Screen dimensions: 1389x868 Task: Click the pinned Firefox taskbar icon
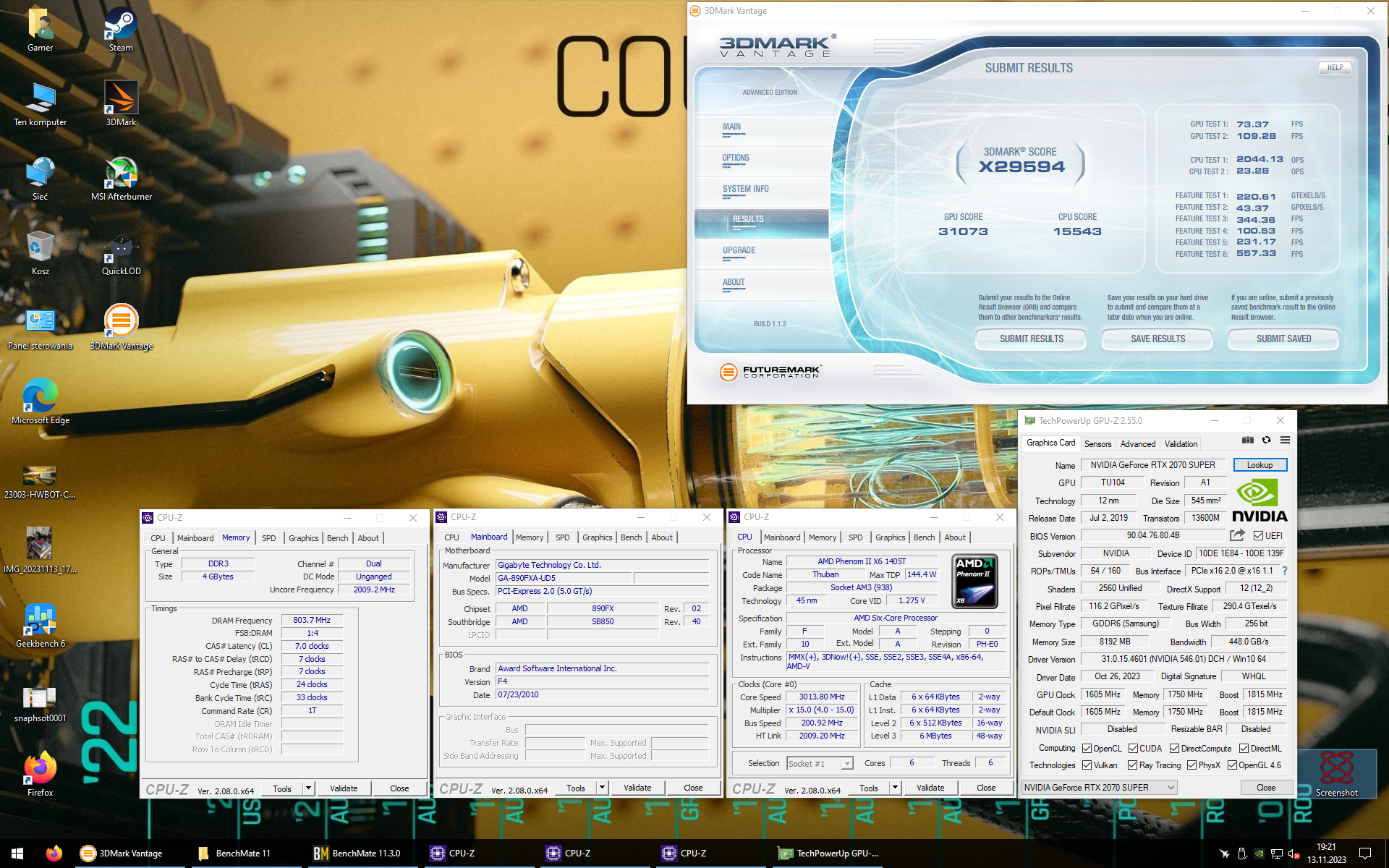54,854
